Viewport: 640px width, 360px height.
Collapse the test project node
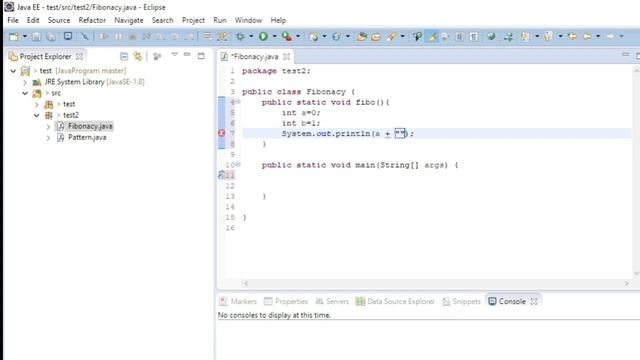(13, 71)
